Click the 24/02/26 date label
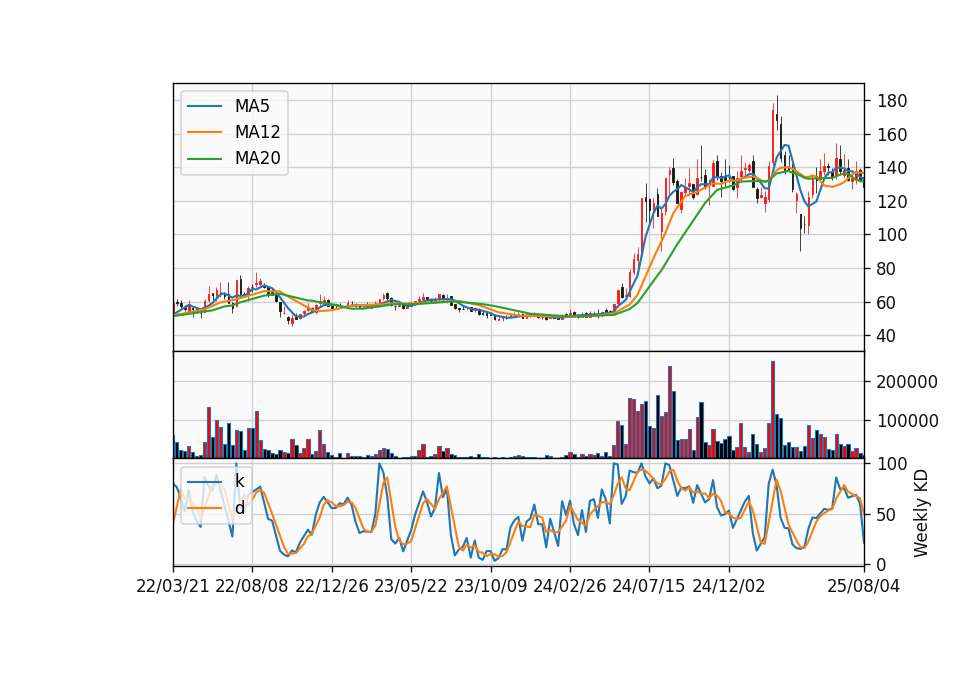Viewport: 960px width, 690px height. point(570,586)
